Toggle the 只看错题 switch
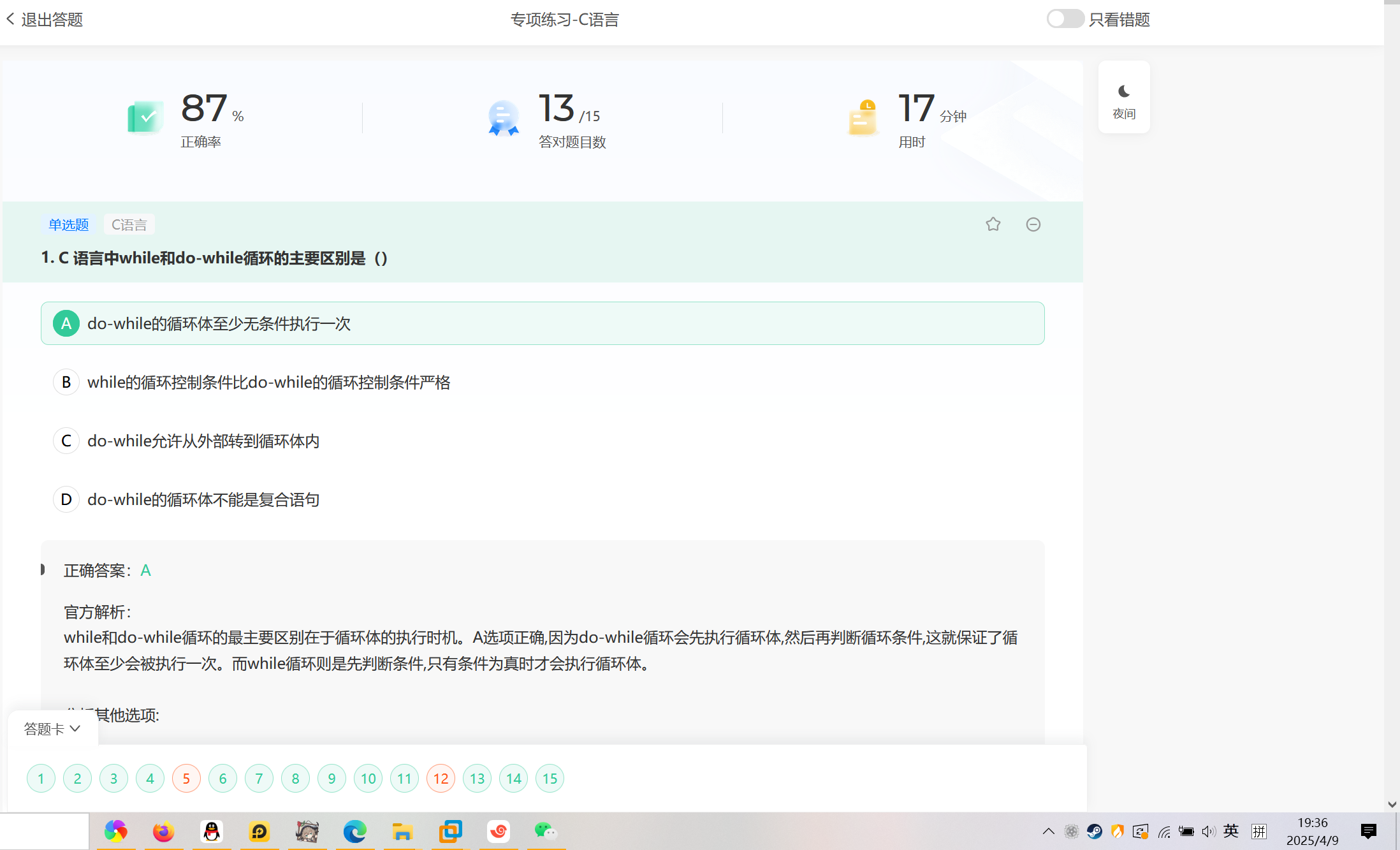1400x850 pixels. [1065, 19]
